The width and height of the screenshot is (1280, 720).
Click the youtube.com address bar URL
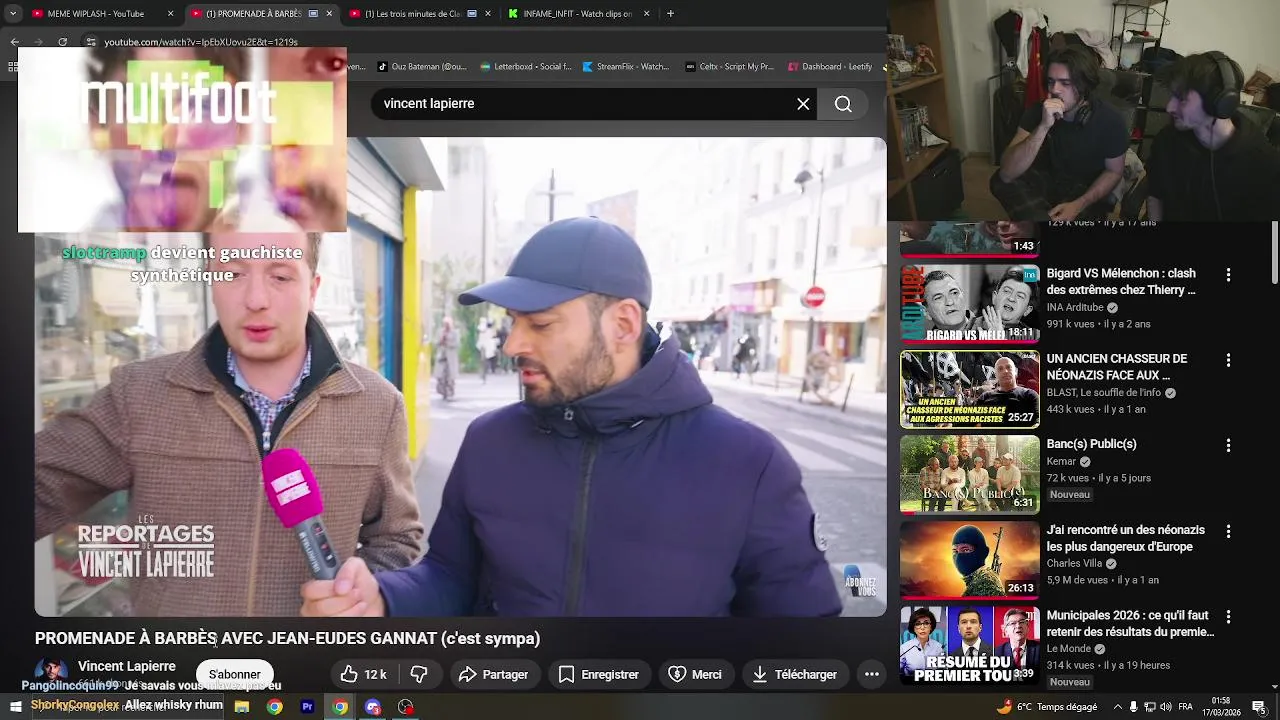point(201,42)
